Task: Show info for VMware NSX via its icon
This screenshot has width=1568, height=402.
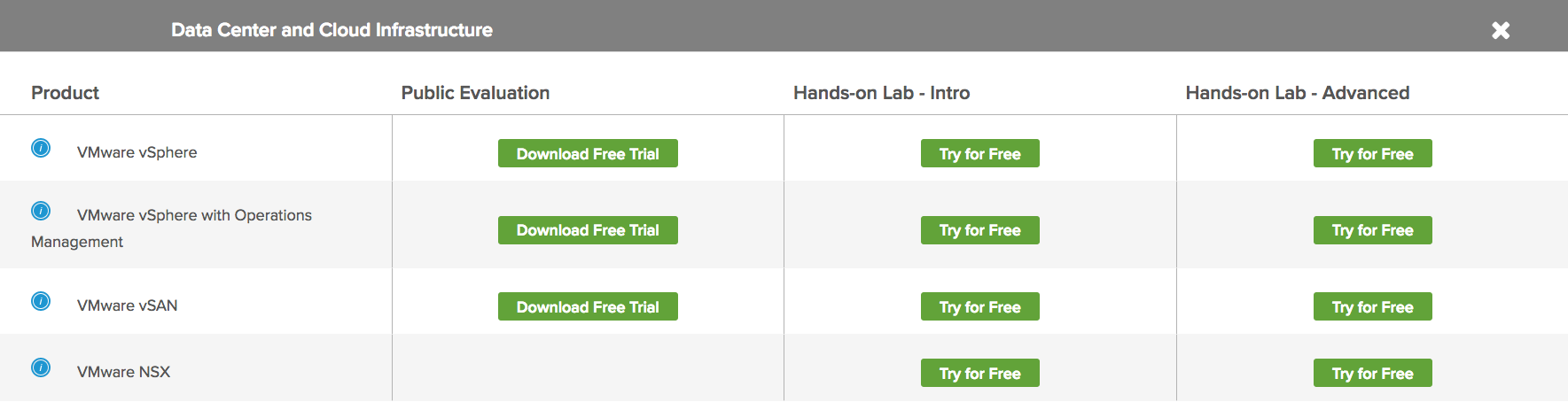Action: [x=41, y=367]
